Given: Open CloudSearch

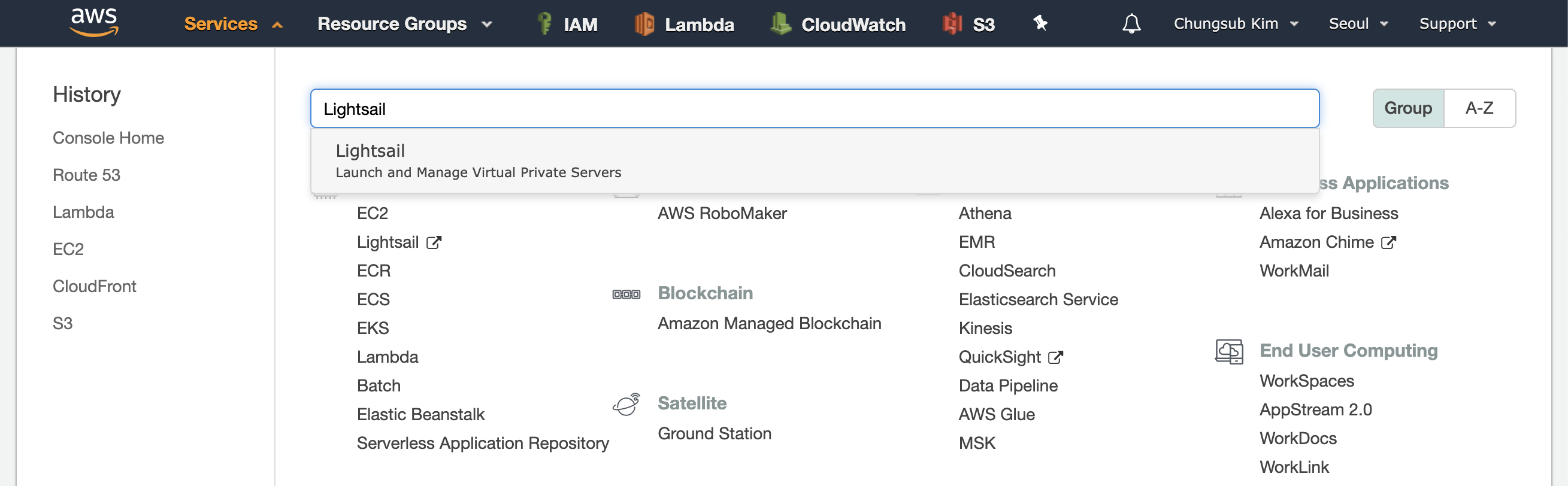Looking at the screenshot, I should [1007, 271].
